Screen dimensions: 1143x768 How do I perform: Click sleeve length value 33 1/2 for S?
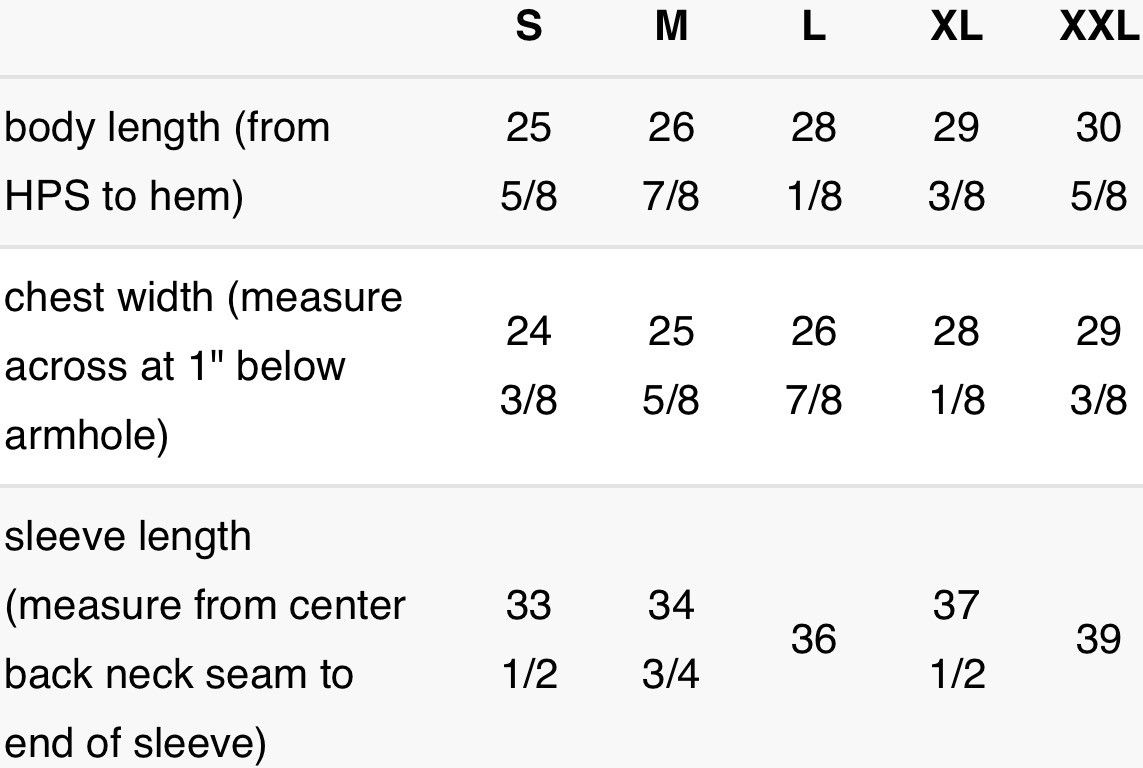(528, 640)
